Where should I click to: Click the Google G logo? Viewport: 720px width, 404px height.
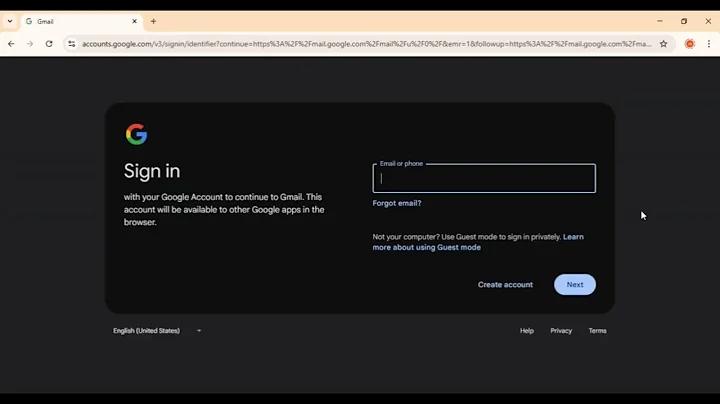coord(136,134)
